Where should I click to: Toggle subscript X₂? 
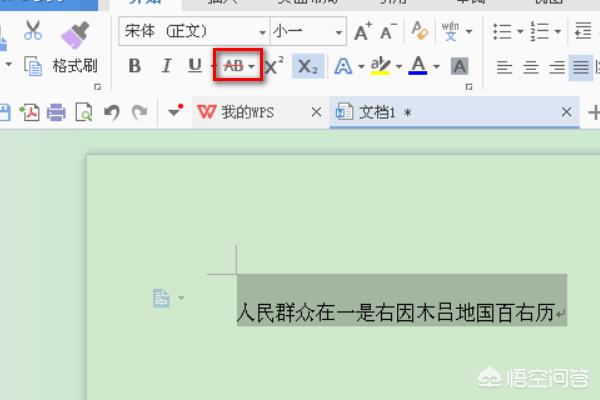click(308, 66)
